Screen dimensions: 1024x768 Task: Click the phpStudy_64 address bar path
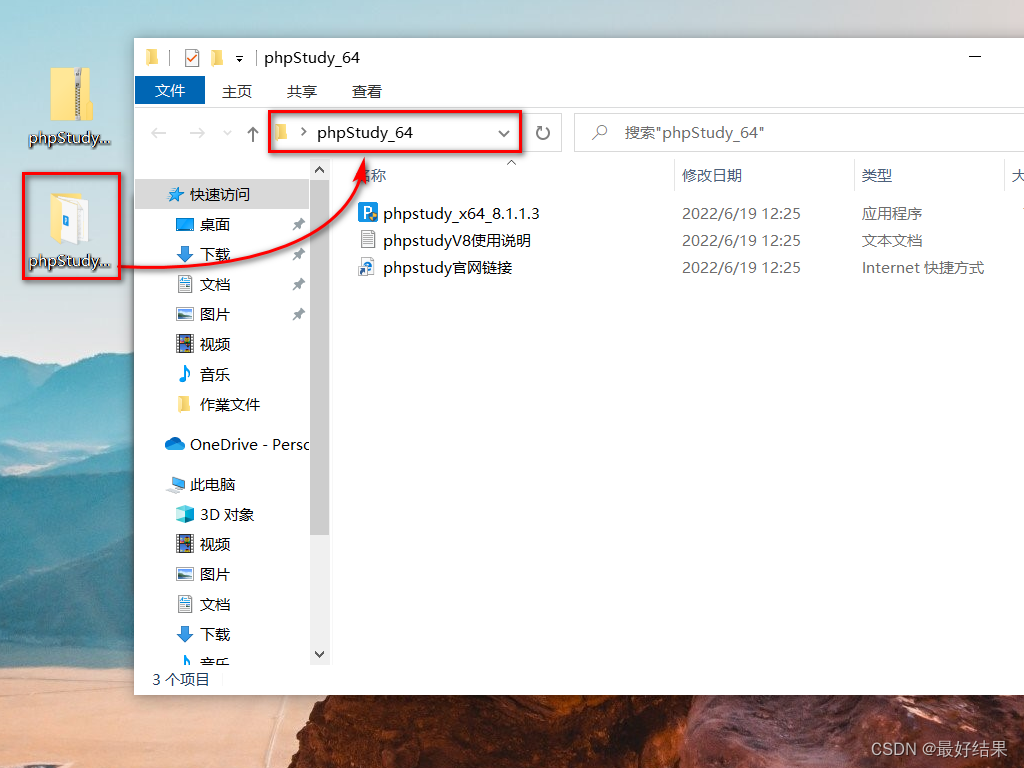(x=365, y=133)
